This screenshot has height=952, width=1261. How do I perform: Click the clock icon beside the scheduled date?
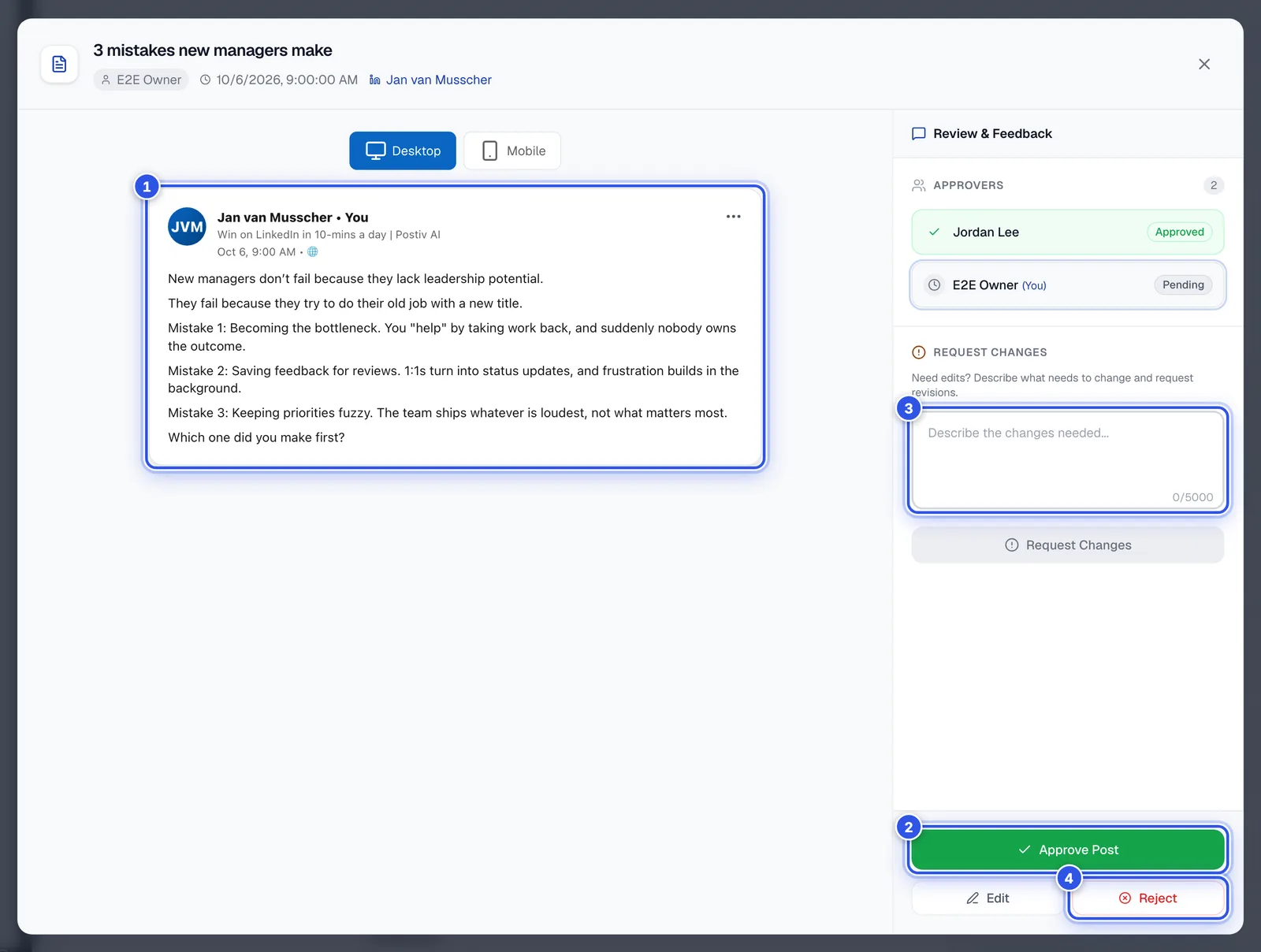tap(205, 80)
